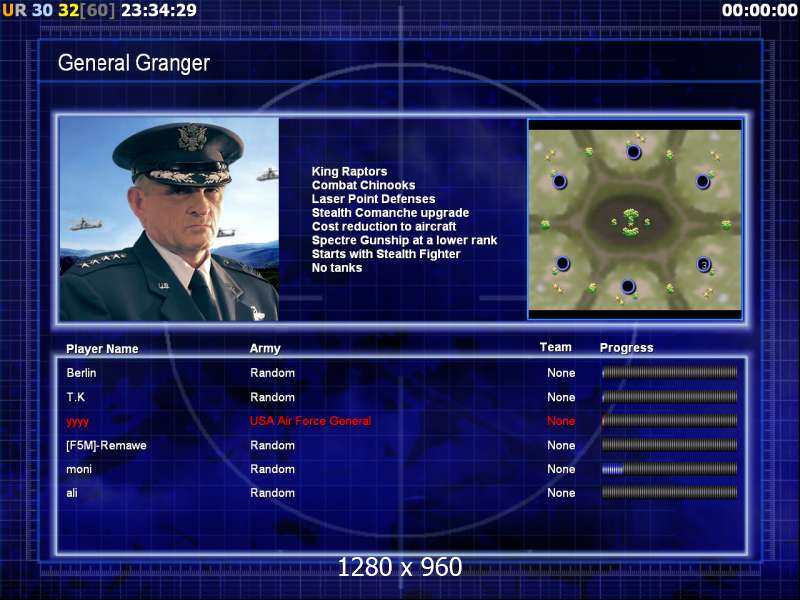Select the upper-right start position on minimap
Image resolution: width=800 pixels, height=600 pixels.
[x=703, y=181]
